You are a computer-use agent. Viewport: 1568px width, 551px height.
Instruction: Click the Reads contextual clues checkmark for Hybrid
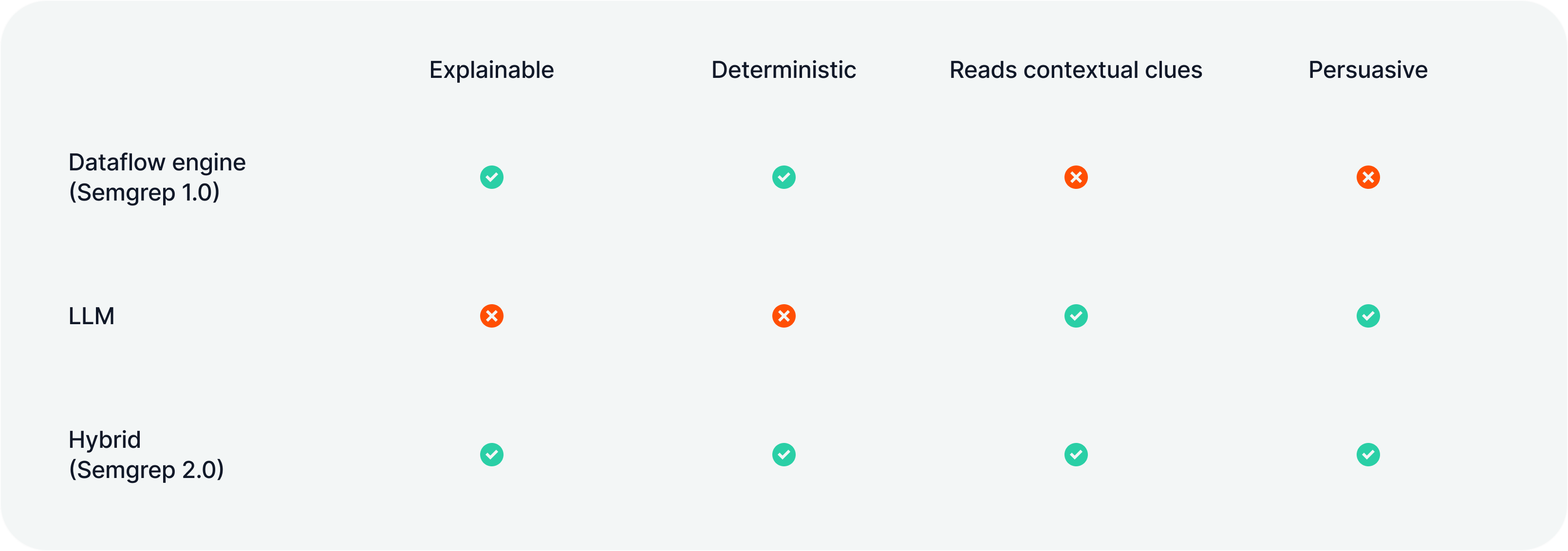point(1076,454)
